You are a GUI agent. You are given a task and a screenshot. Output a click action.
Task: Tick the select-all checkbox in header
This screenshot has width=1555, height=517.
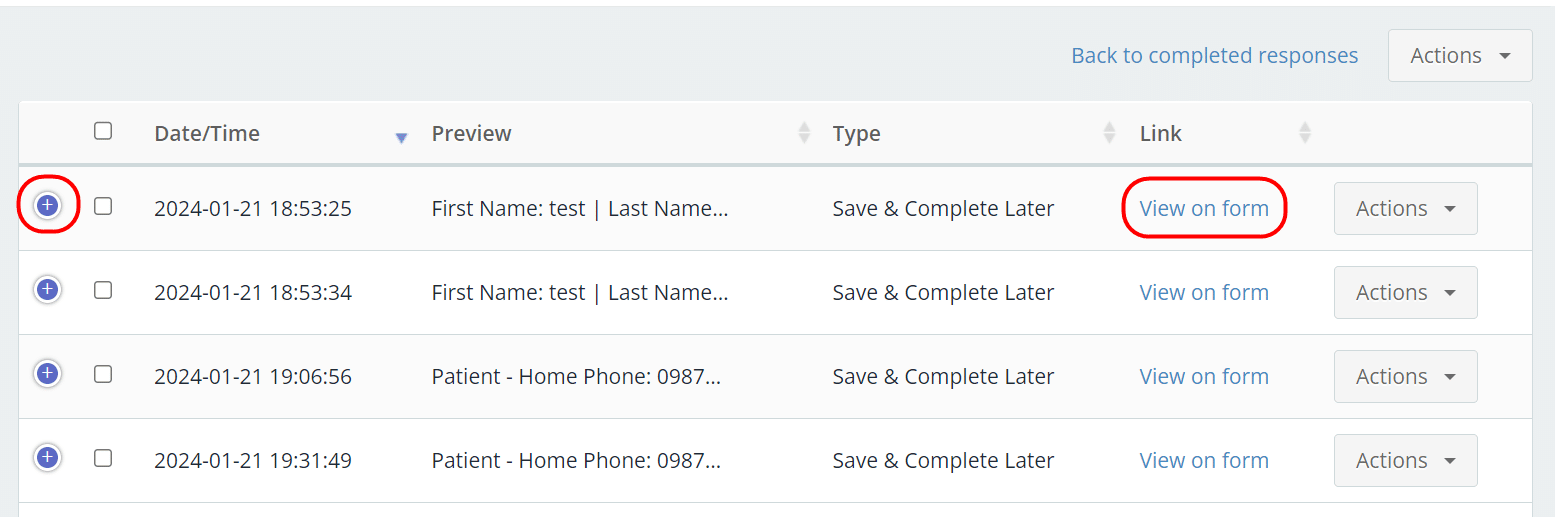pyautogui.click(x=103, y=131)
